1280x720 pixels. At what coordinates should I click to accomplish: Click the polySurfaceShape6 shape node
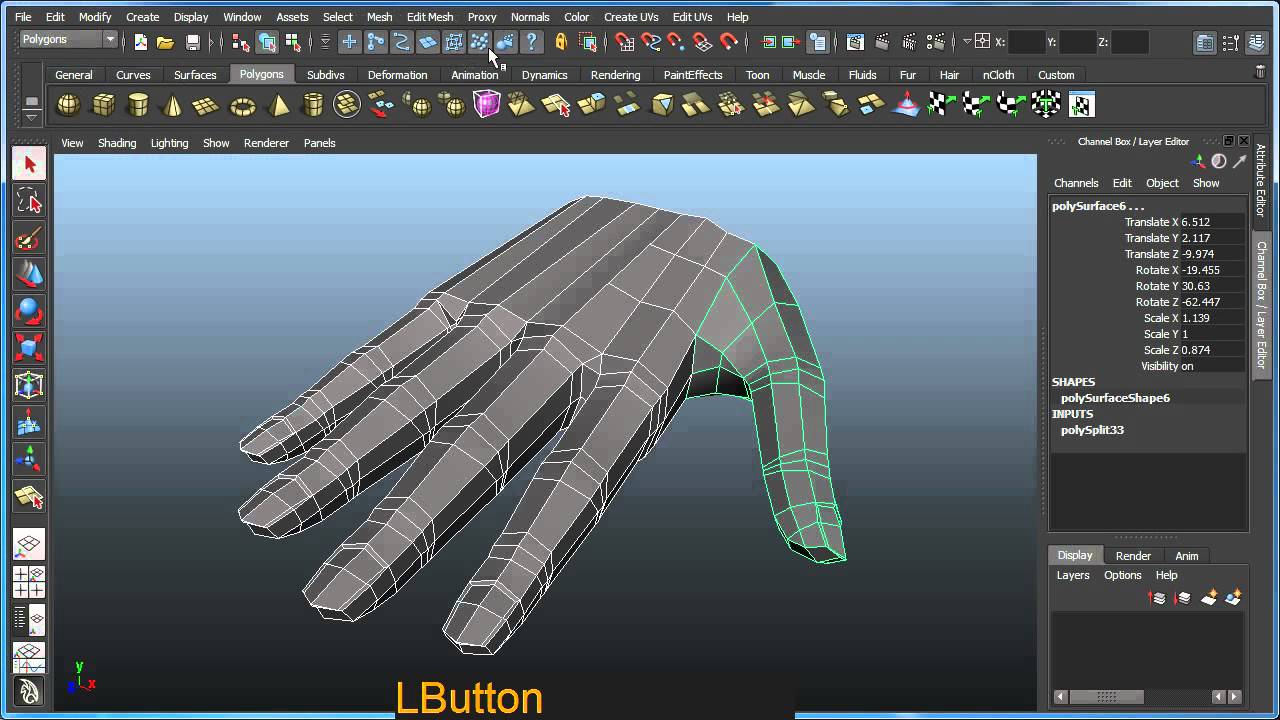[x=1115, y=398]
